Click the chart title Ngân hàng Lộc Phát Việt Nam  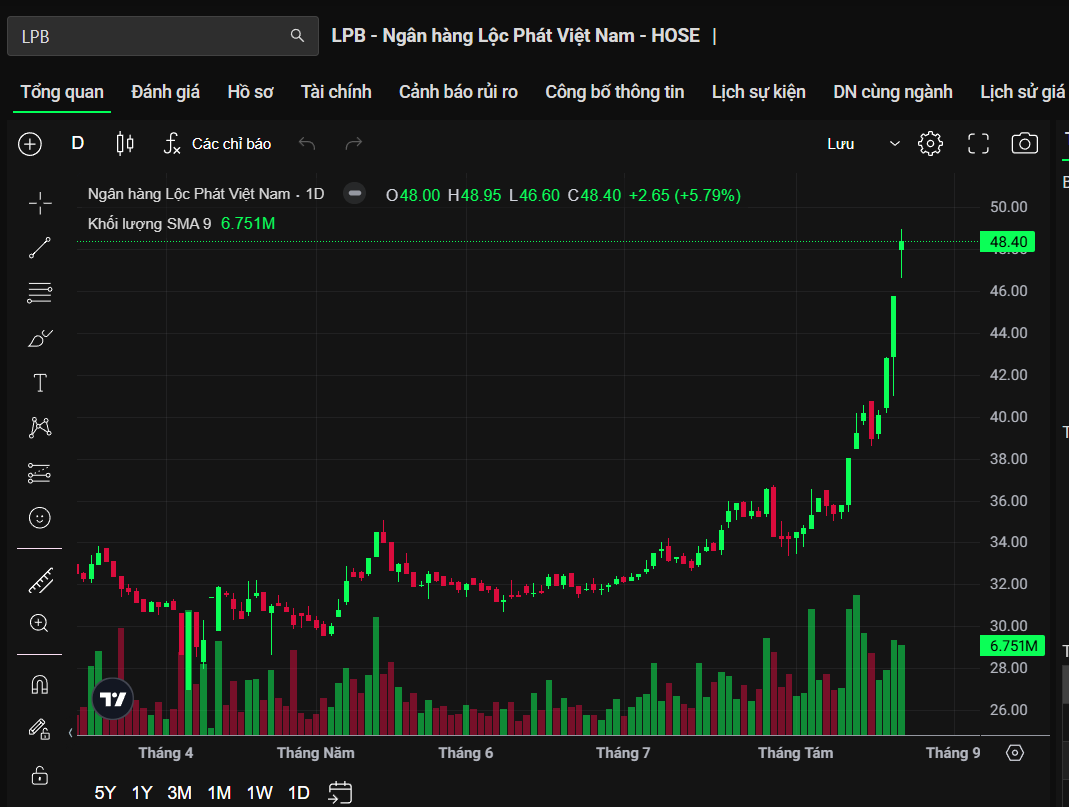click(x=189, y=194)
